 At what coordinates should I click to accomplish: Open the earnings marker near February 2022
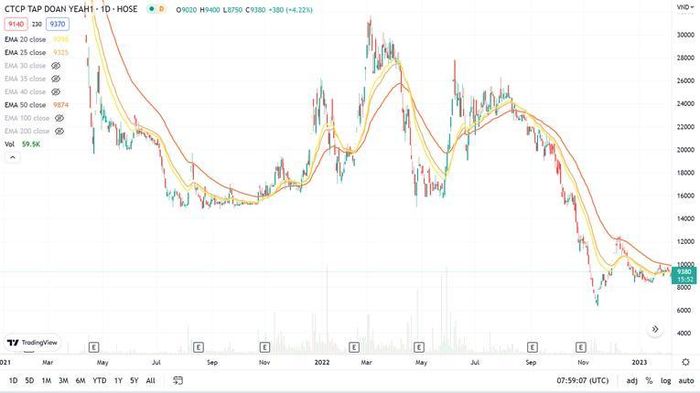pos(354,347)
